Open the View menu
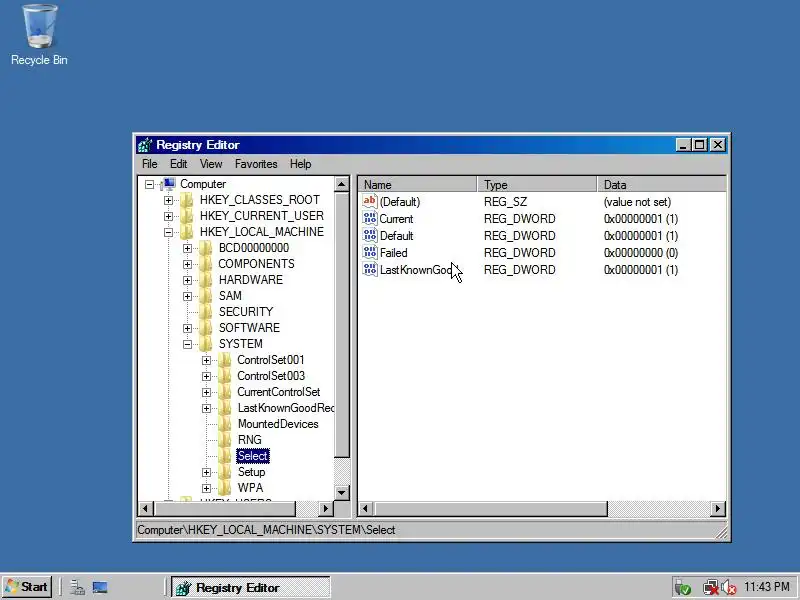The image size is (800, 600). (211, 164)
